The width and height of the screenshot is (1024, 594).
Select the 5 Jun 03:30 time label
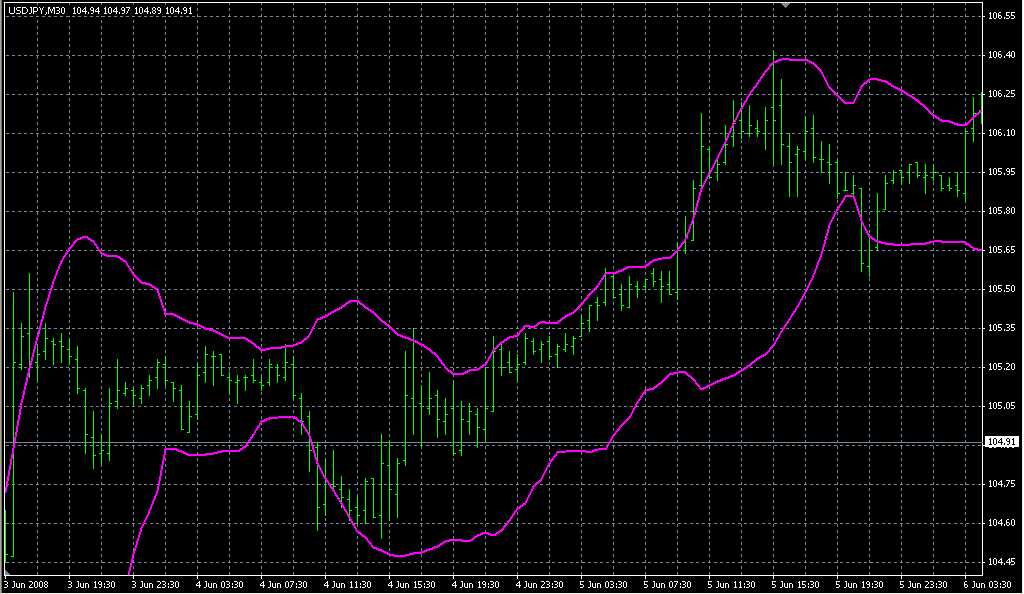click(x=603, y=584)
